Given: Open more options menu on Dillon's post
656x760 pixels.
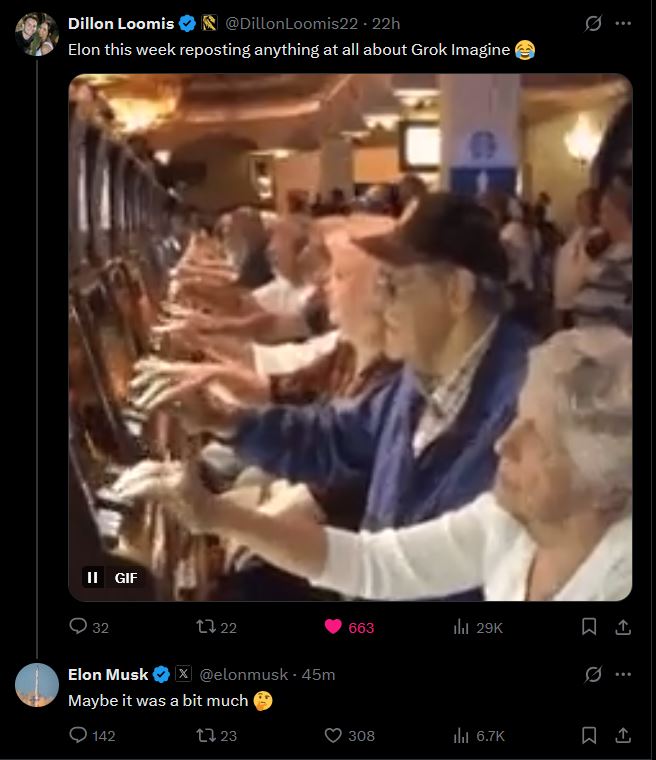Looking at the screenshot, I should pyautogui.click(x=623, y=23).
